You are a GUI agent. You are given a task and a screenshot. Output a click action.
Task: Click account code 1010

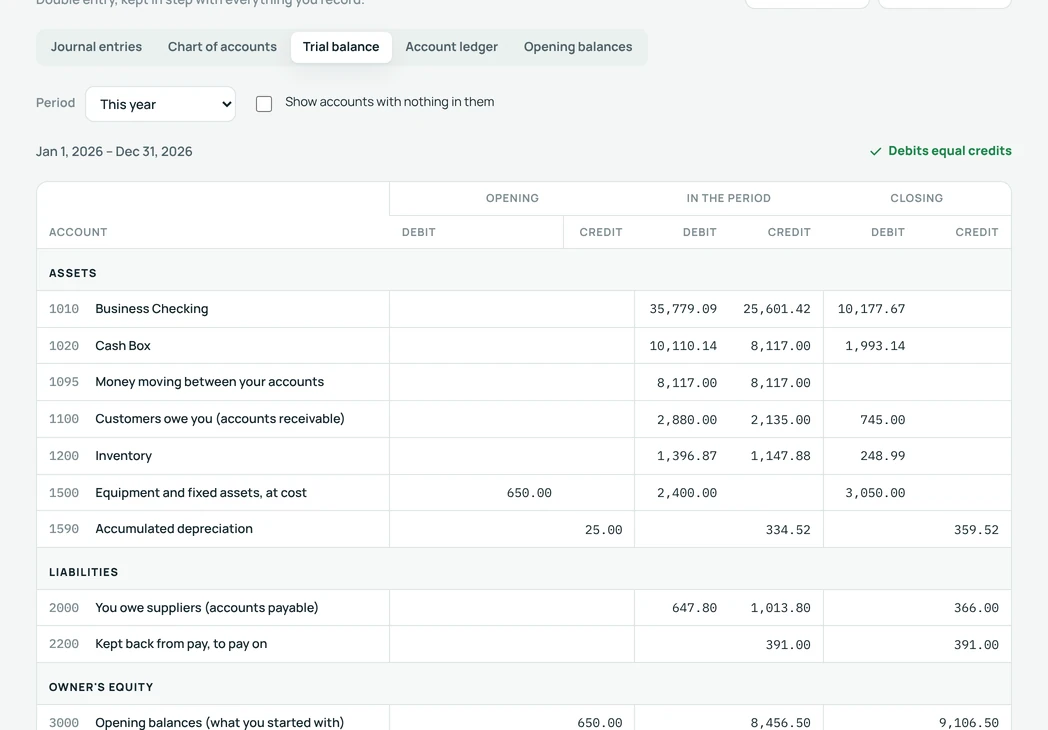[x=64, y=309]
